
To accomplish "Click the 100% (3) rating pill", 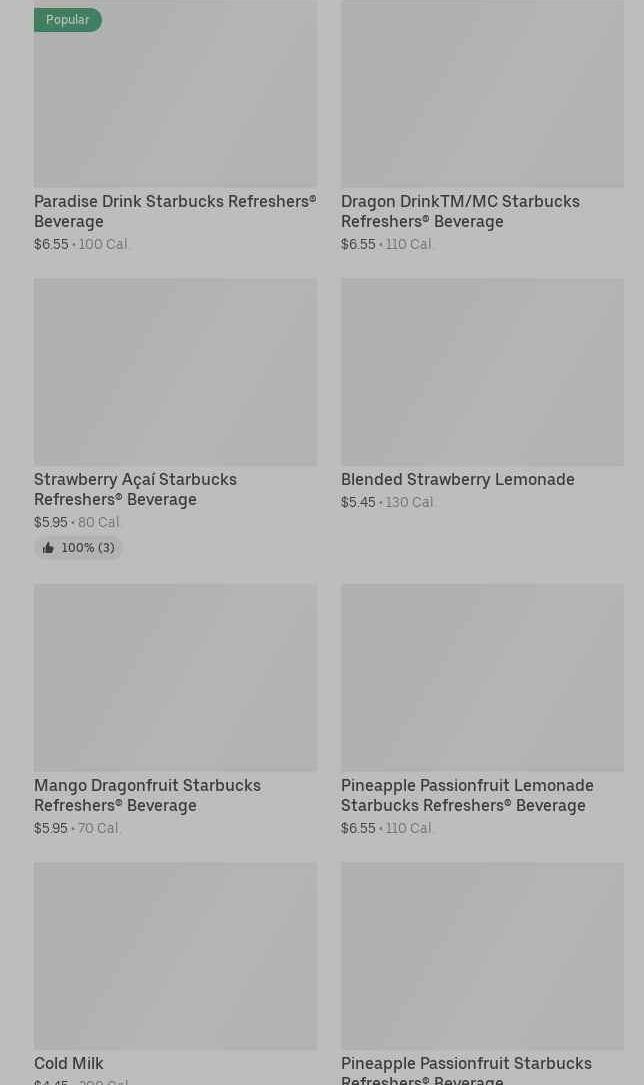I will pyautogui.click(x=78, y=548).
